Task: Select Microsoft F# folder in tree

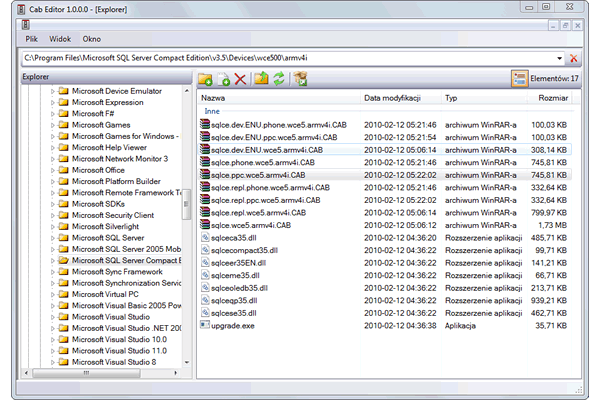Action: point(93,114)
